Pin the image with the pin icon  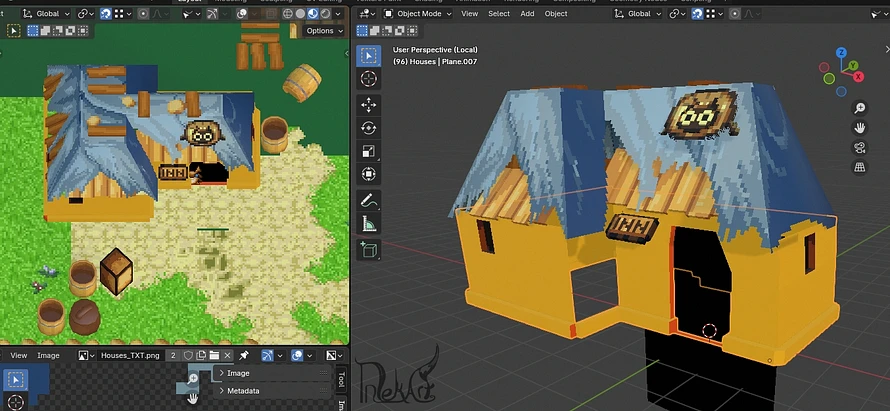coord(244,355)
